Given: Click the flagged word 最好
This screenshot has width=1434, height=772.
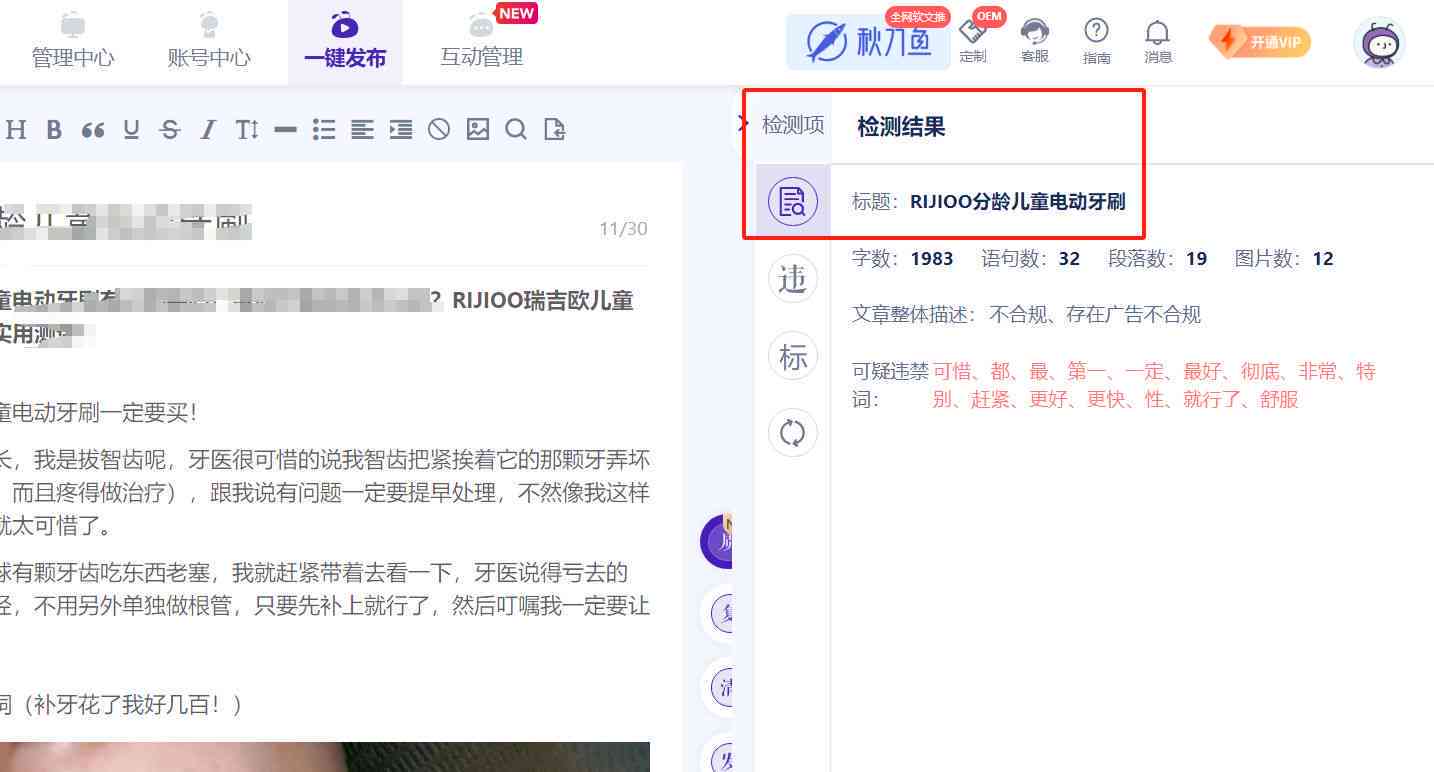Looking at the screenshot, I should 1202,372.
